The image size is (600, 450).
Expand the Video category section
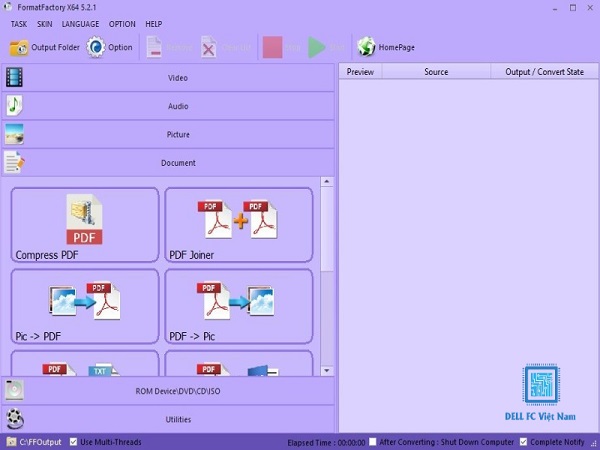[x=168, y=78]
